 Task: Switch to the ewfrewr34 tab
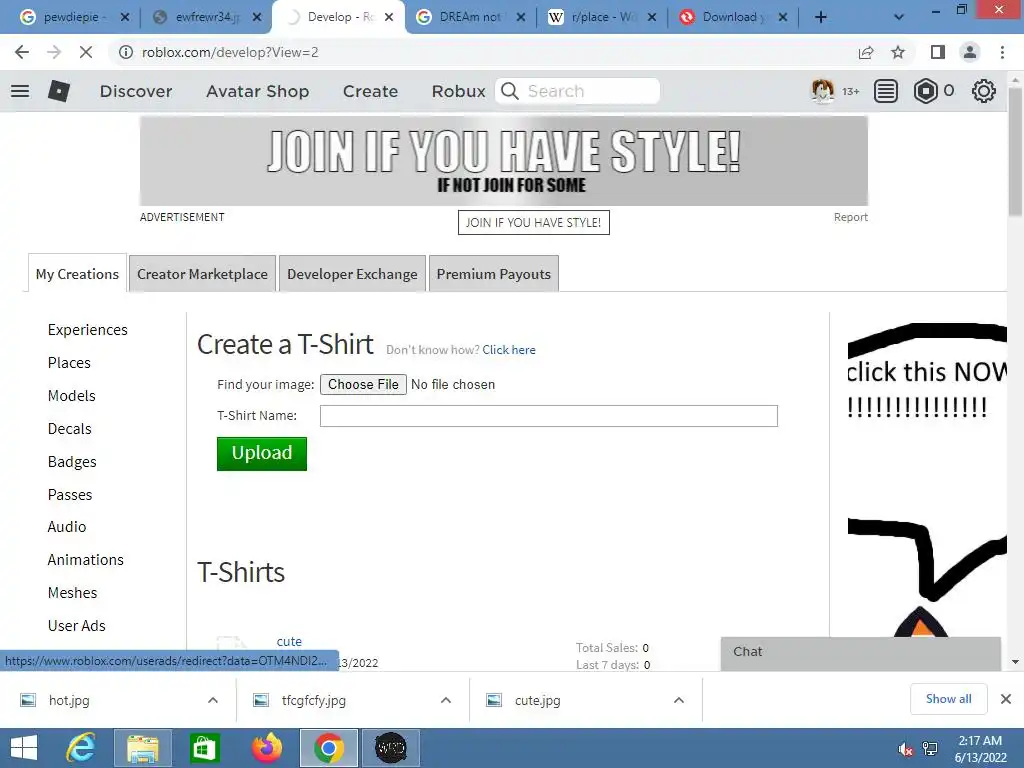[x=206, y=17]
